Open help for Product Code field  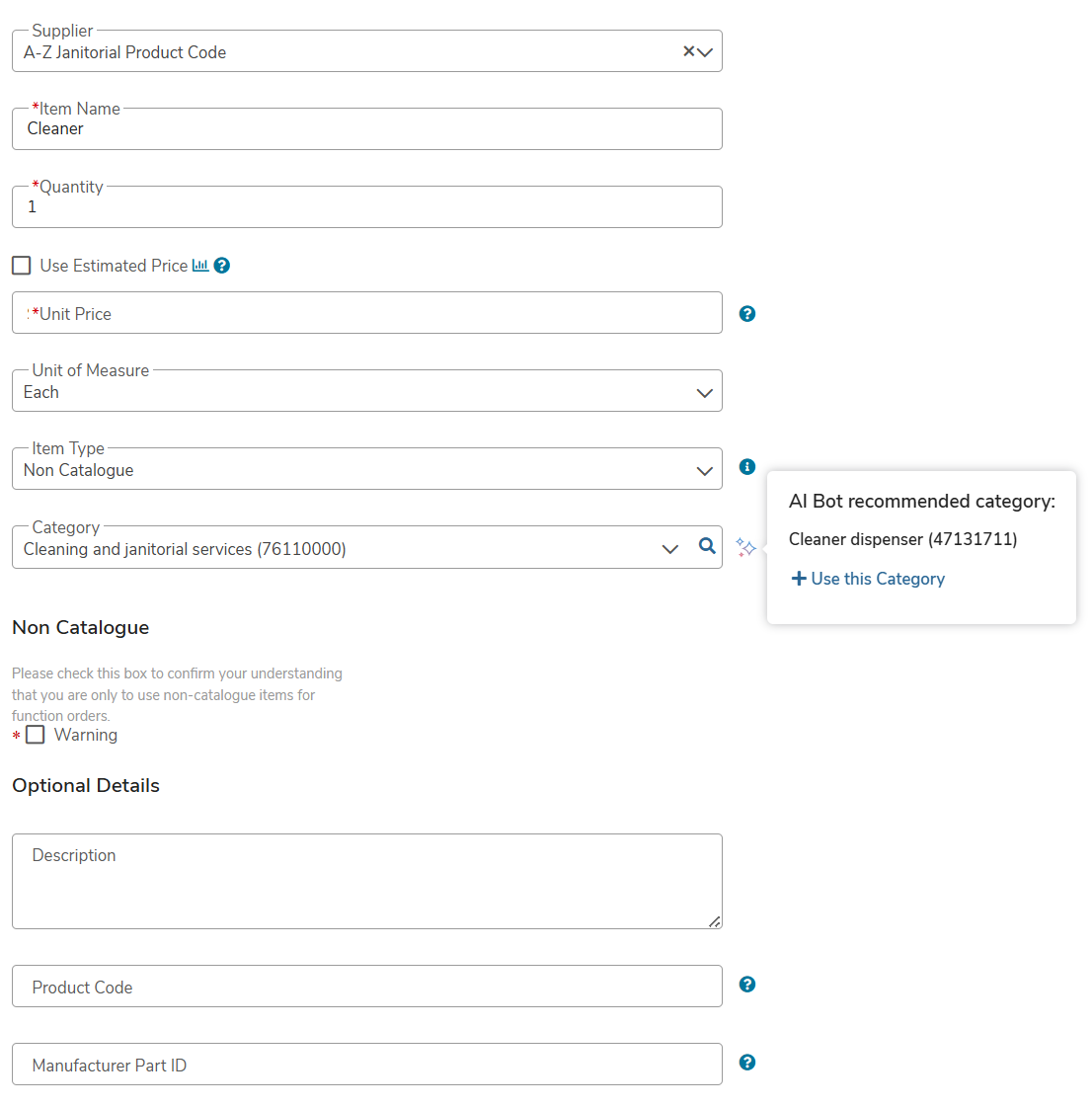pos(747,985)
